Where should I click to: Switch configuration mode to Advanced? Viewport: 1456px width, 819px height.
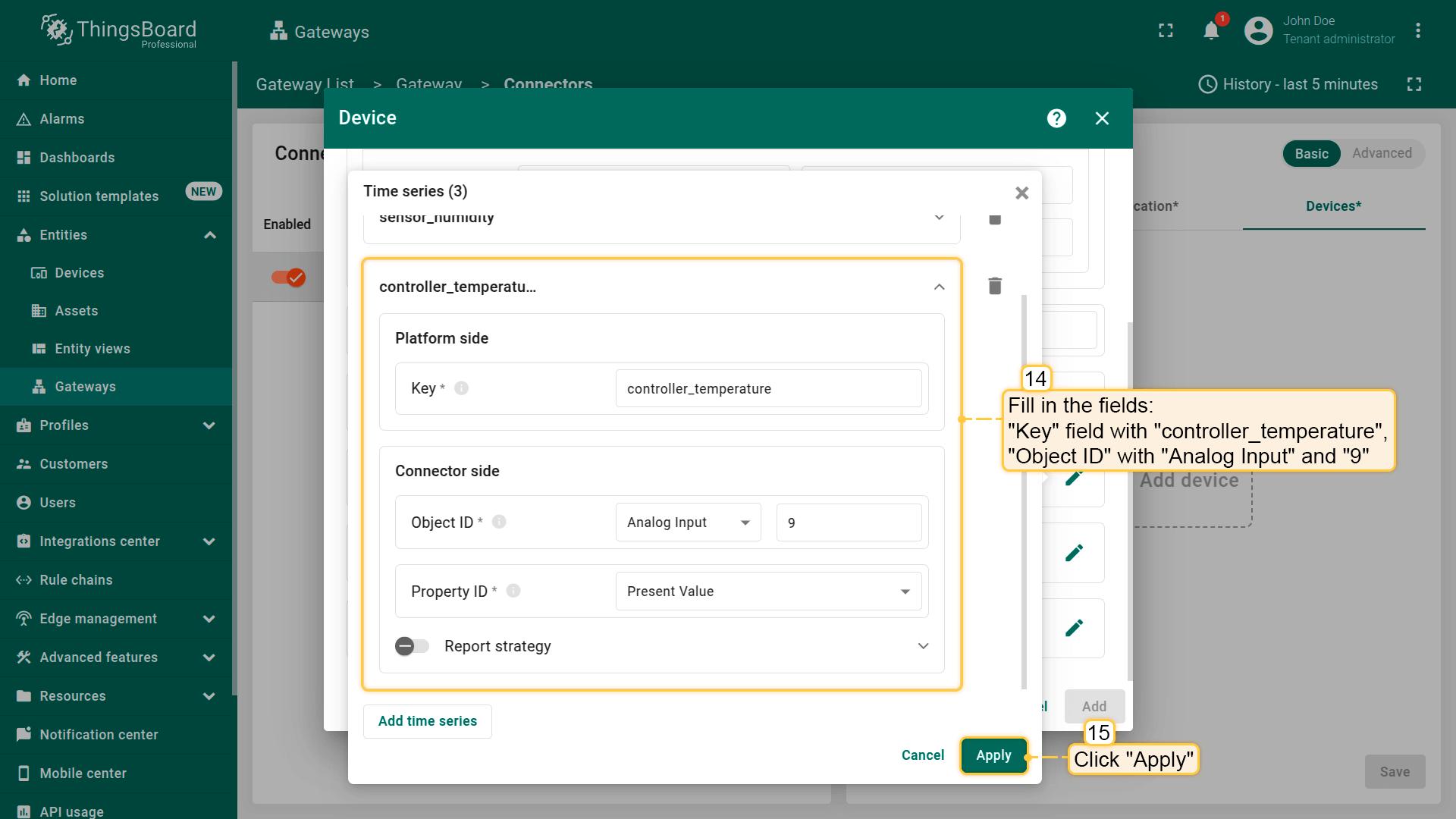1381,153
